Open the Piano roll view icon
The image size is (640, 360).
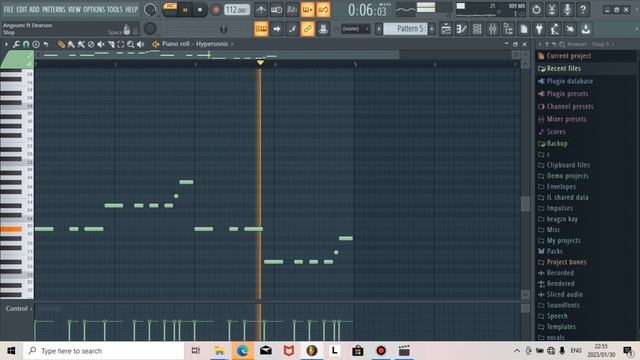point(462,29)
